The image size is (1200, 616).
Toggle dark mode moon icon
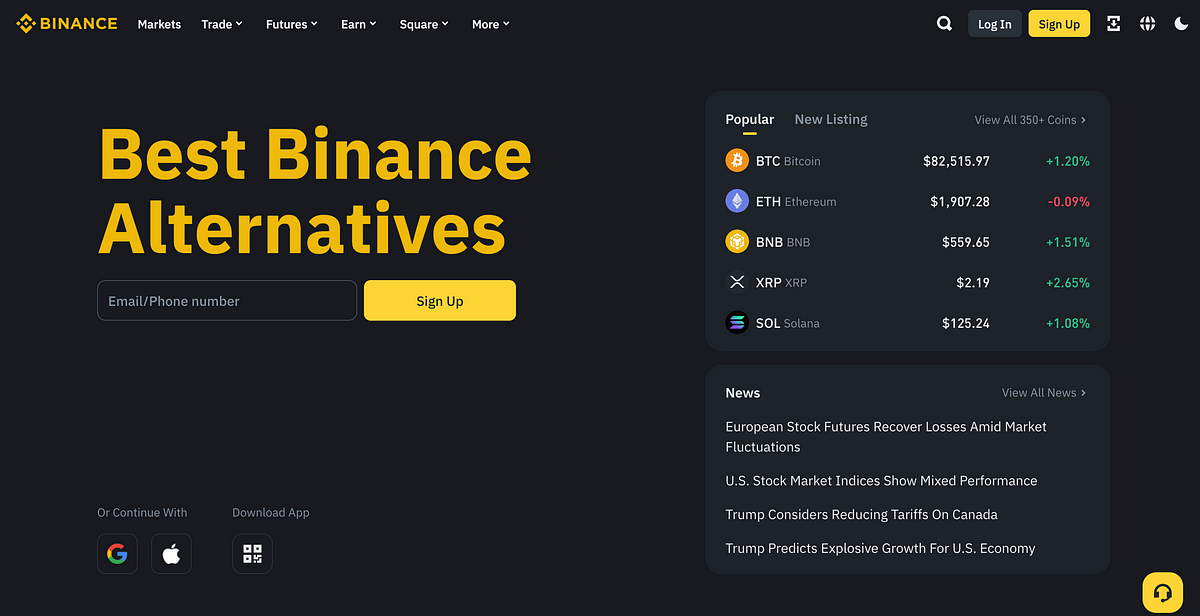point(1181,24)
